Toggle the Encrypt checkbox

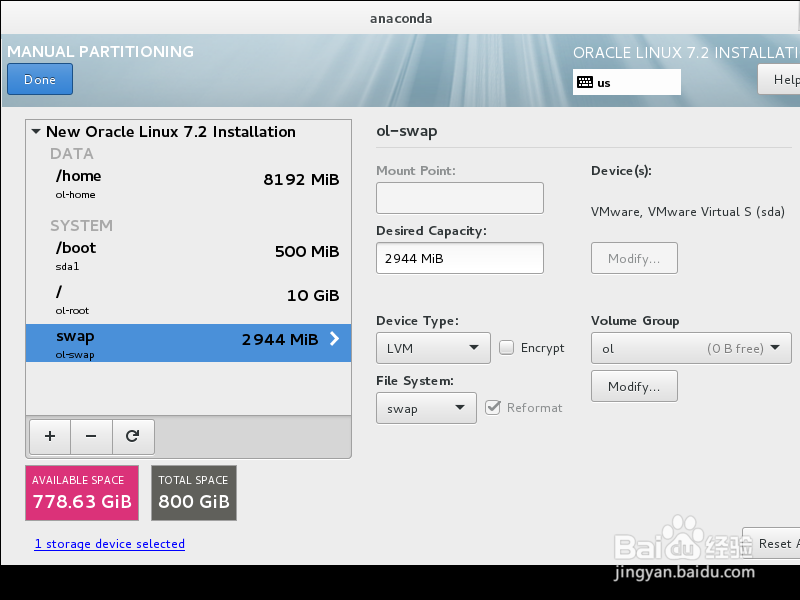506,347
